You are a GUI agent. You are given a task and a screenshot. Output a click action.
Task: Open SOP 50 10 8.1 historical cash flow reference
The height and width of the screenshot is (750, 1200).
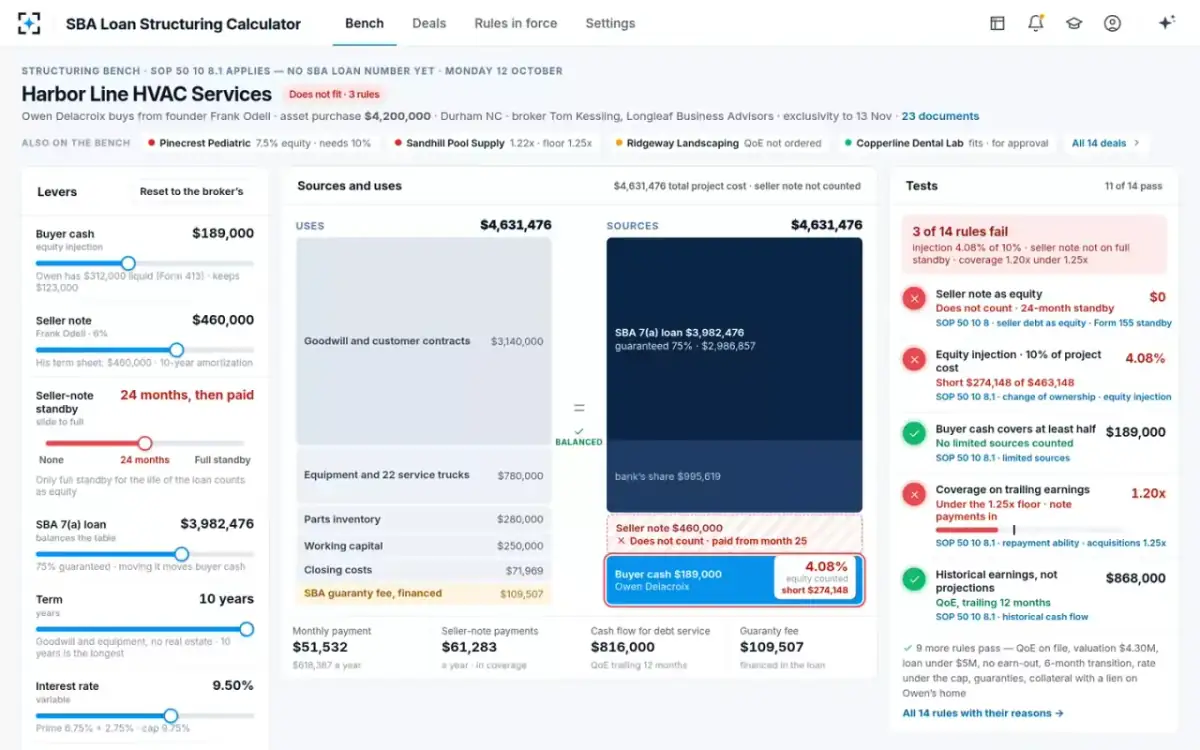pos(1011,617)
